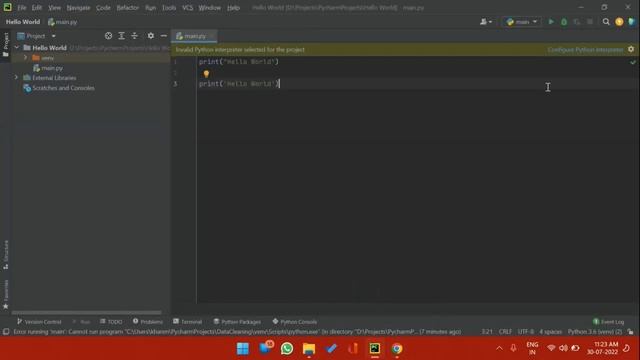Click the main.py breadcrumb in navigation bar
Screen dimensions: 640x360
coord(62,22)
